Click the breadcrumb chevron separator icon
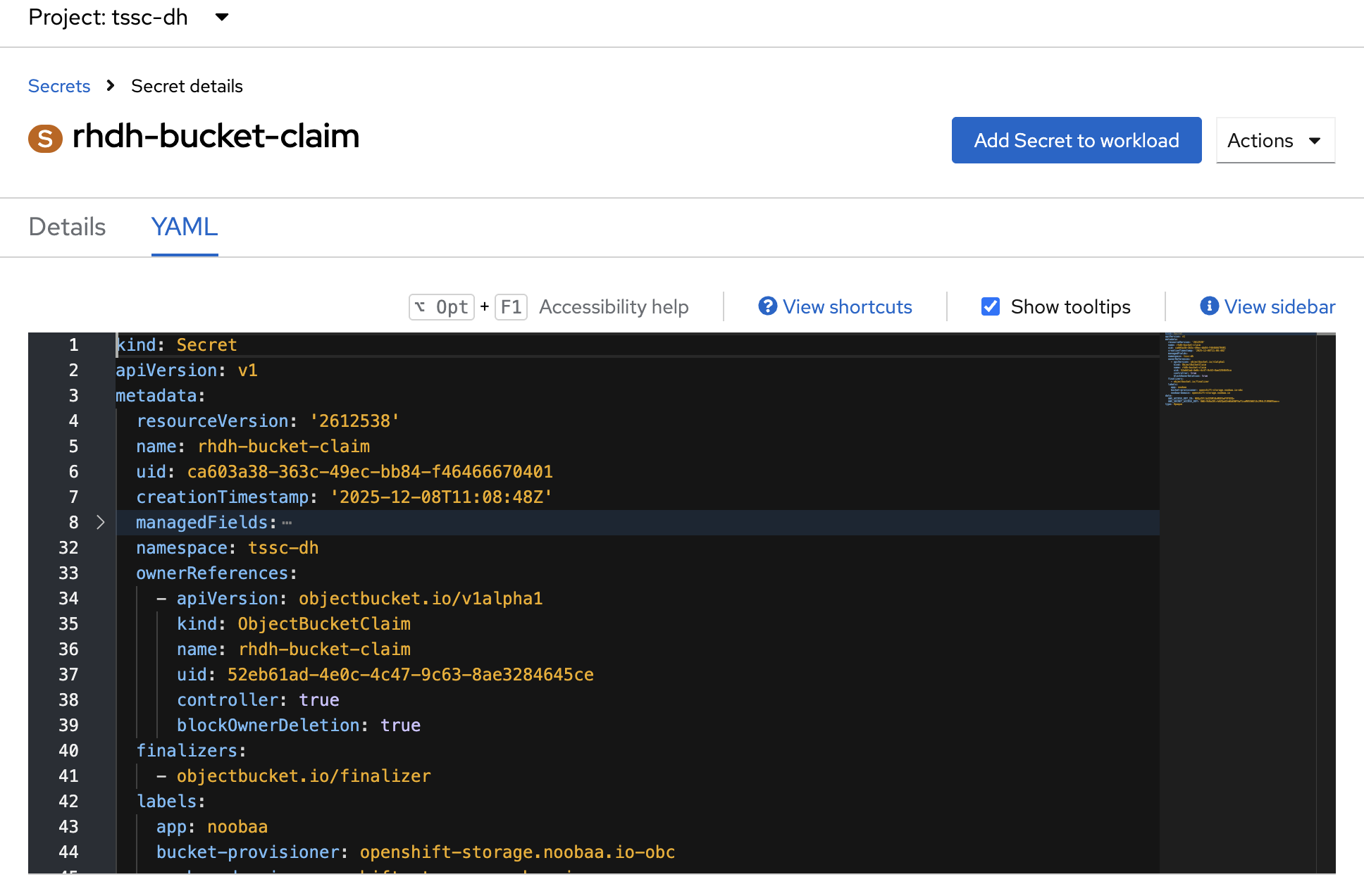 click(x=111, y=86)
